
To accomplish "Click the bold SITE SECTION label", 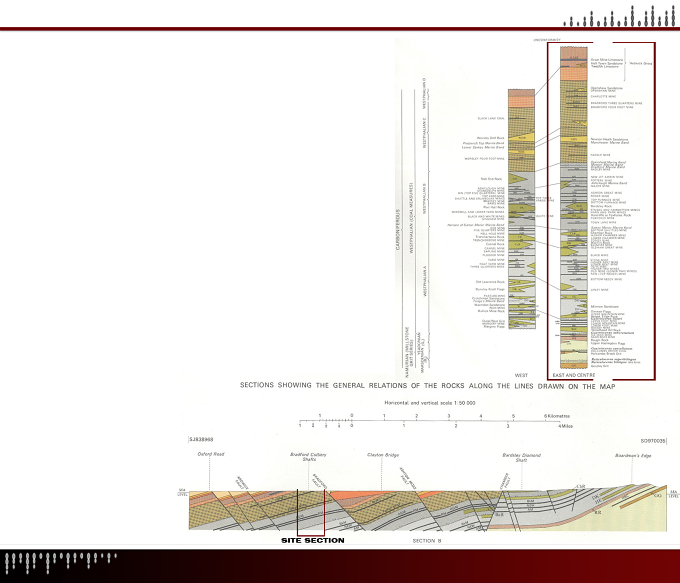I will (x=313, y=540).
